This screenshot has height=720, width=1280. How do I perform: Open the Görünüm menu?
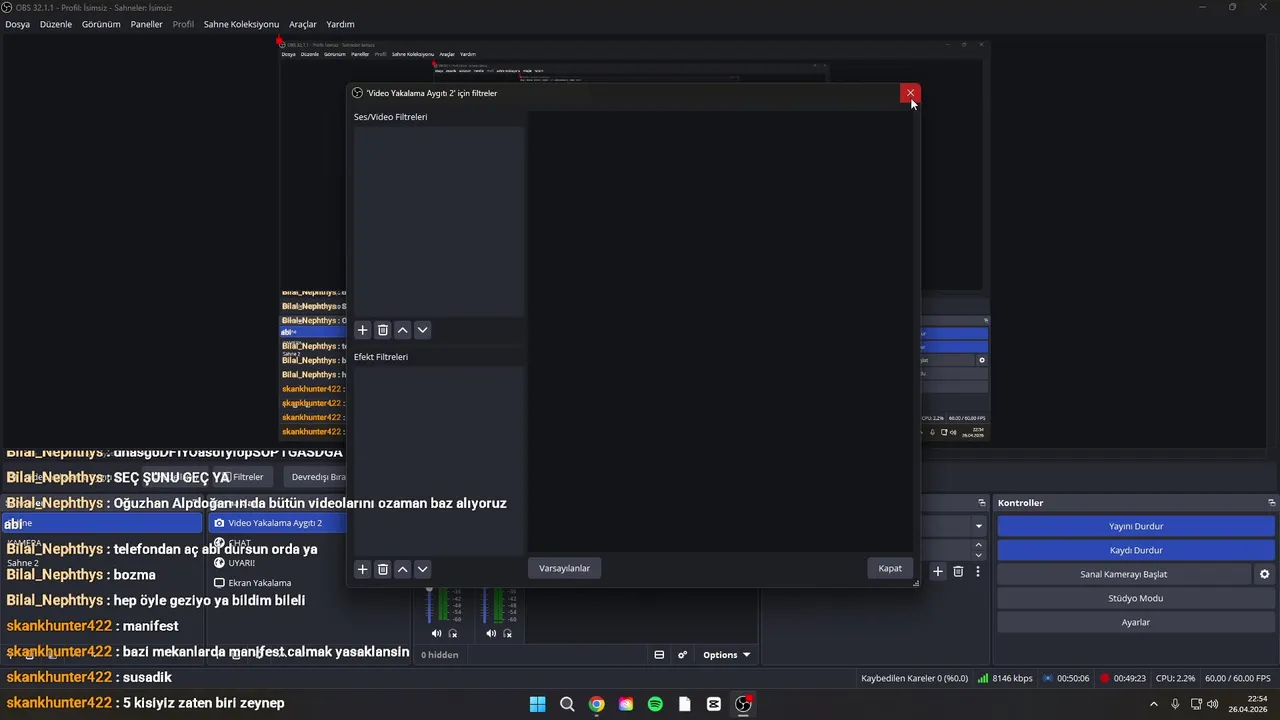click(101, 24)
